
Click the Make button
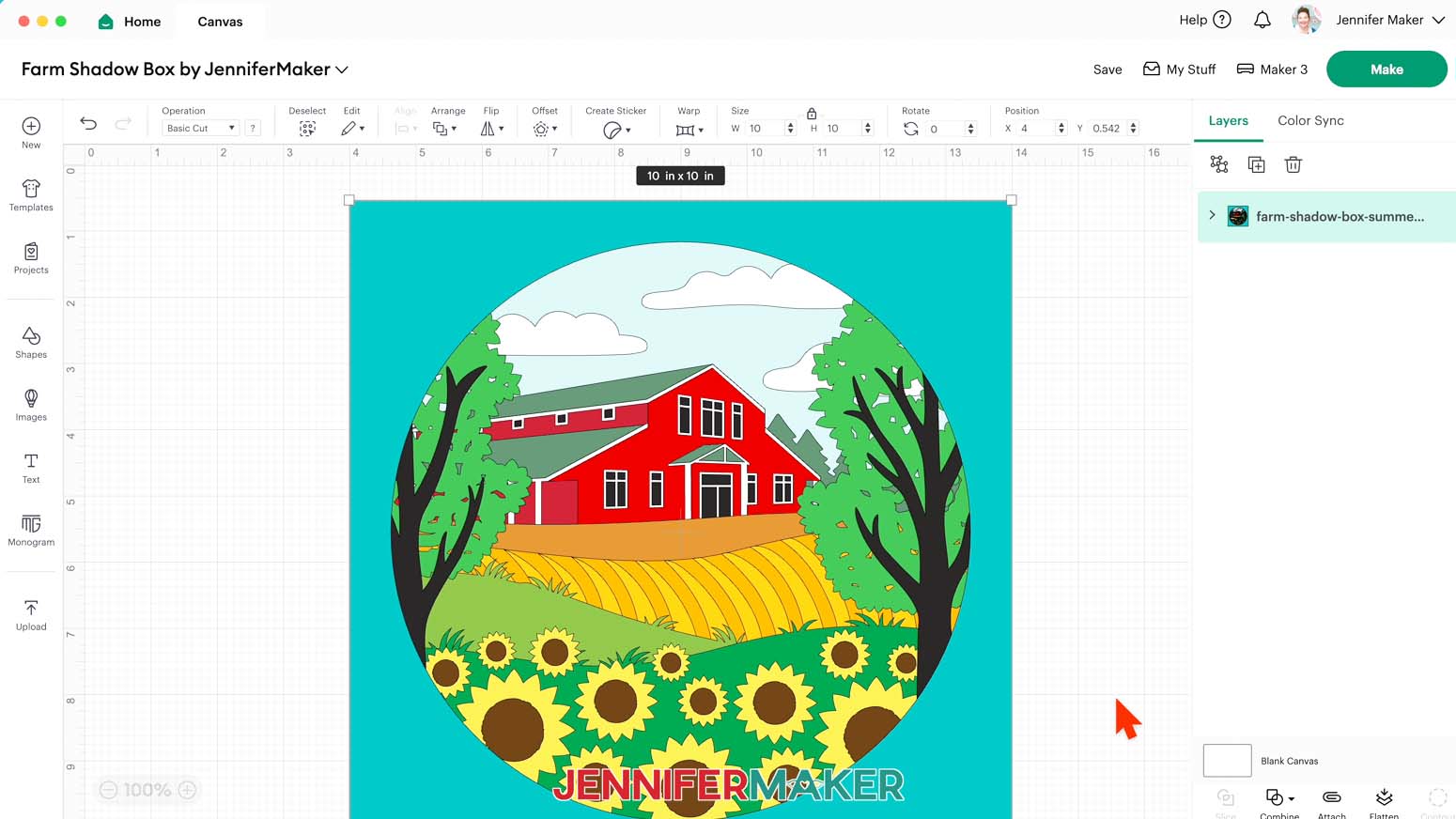(x=1386, y=70)
